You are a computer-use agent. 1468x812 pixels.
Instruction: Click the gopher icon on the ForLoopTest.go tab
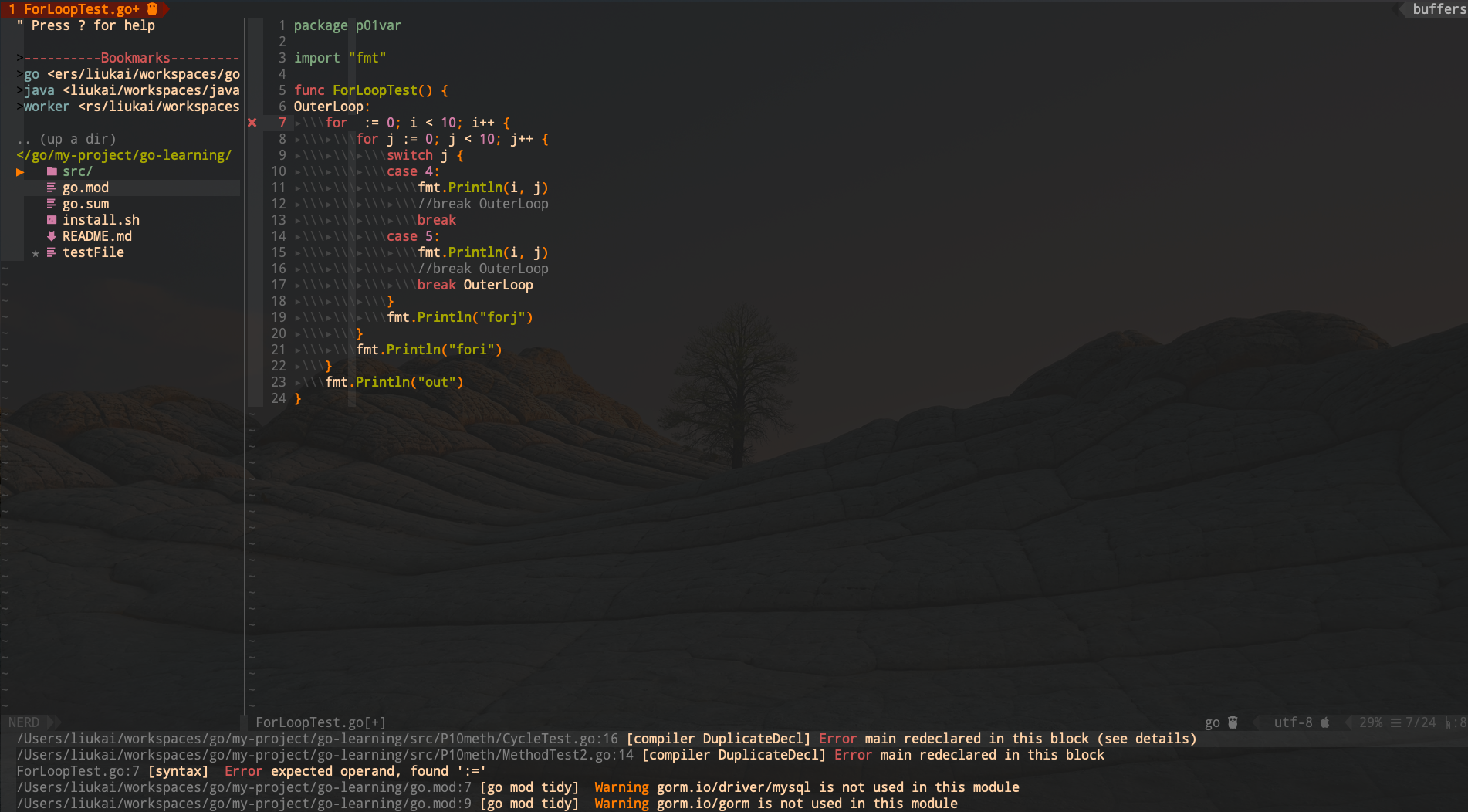[x=151, y=9]
